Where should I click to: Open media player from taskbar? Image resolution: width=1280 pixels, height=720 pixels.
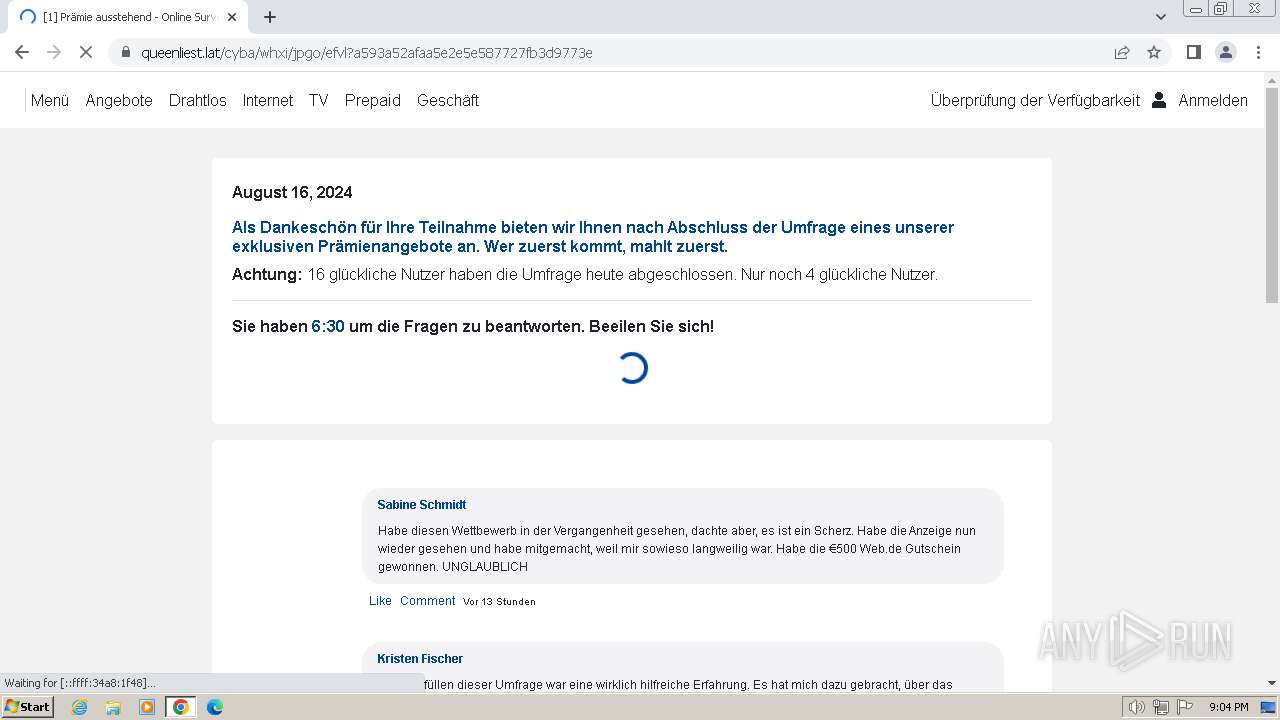[x=147, y=707]
